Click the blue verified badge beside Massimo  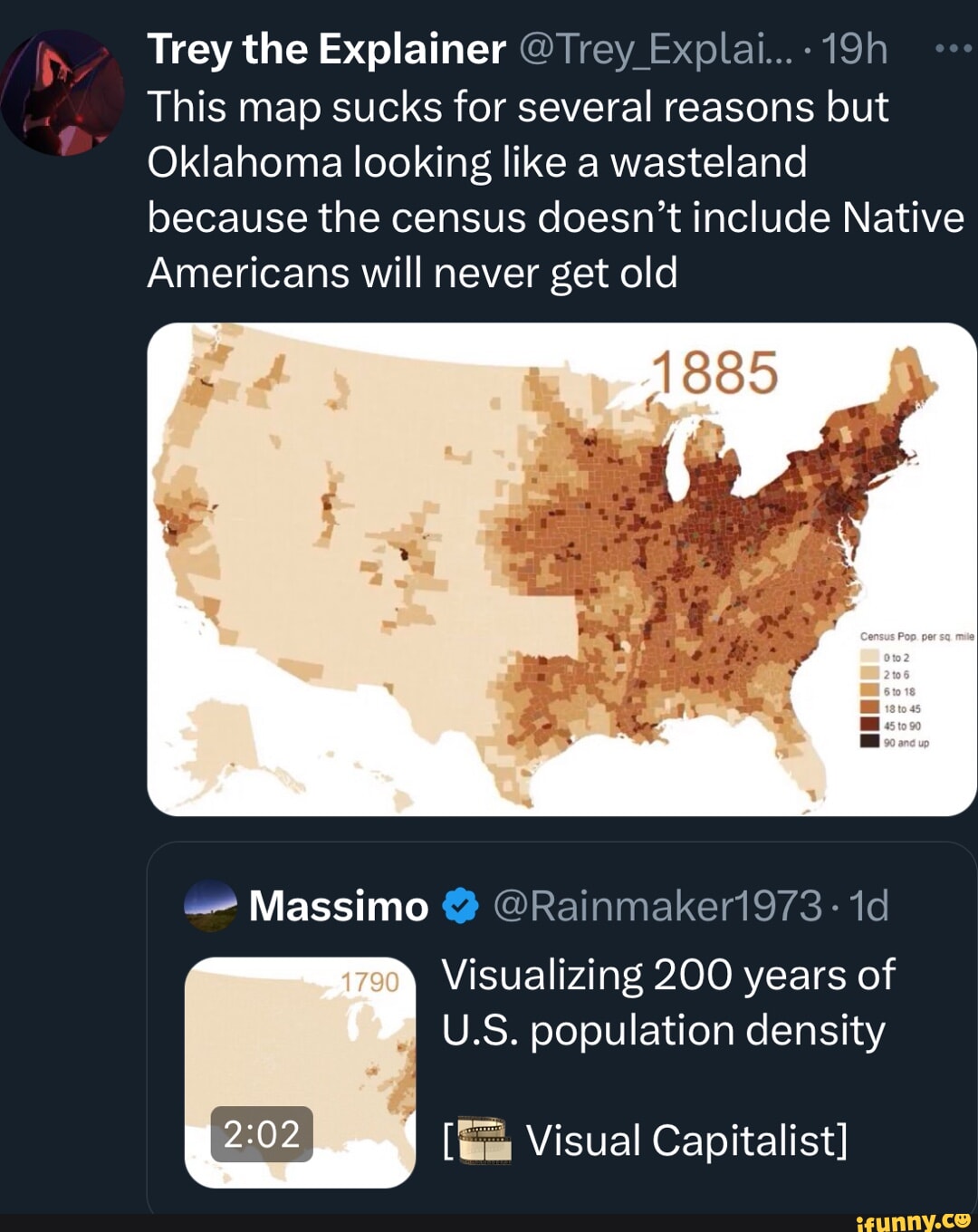[x=461, y=906]
